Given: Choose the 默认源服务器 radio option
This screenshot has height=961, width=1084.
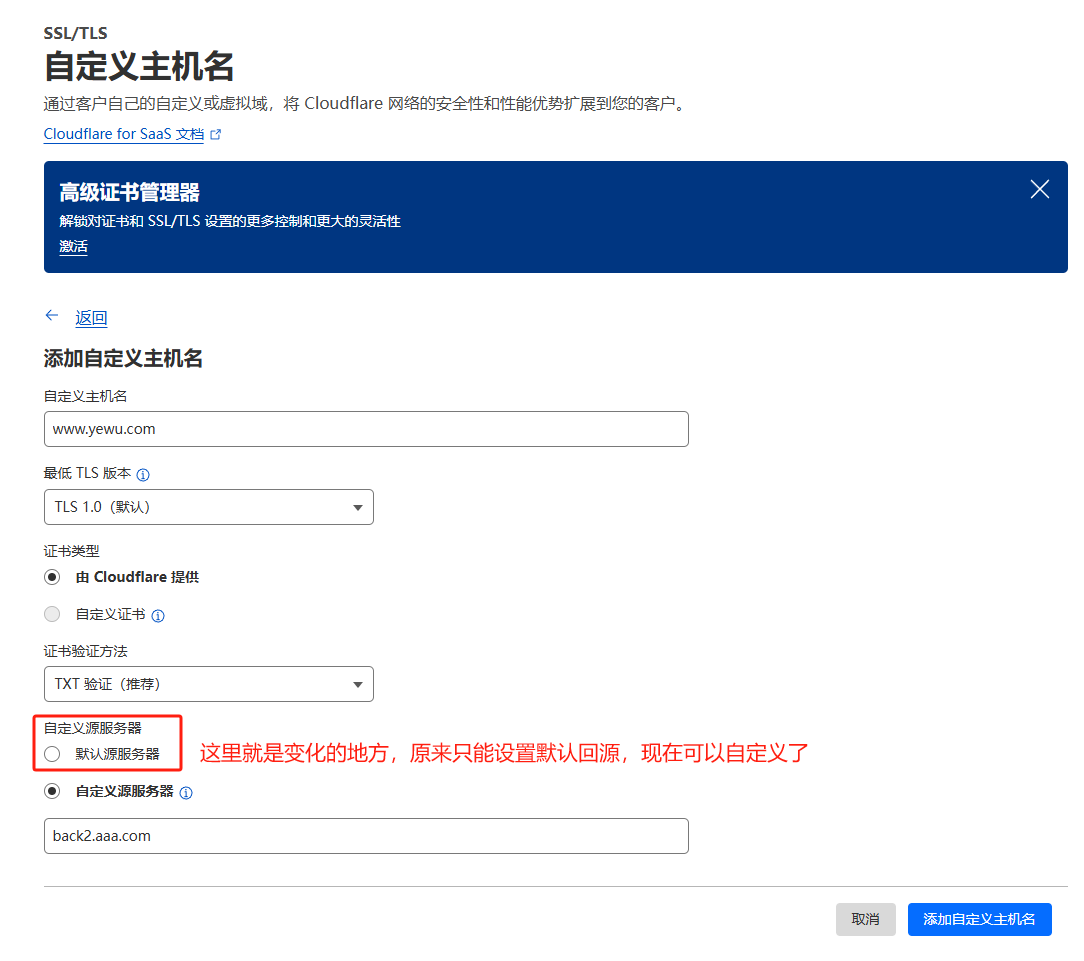Looking at the screenshot, I should pyautogui.click(x=52, y=754).
